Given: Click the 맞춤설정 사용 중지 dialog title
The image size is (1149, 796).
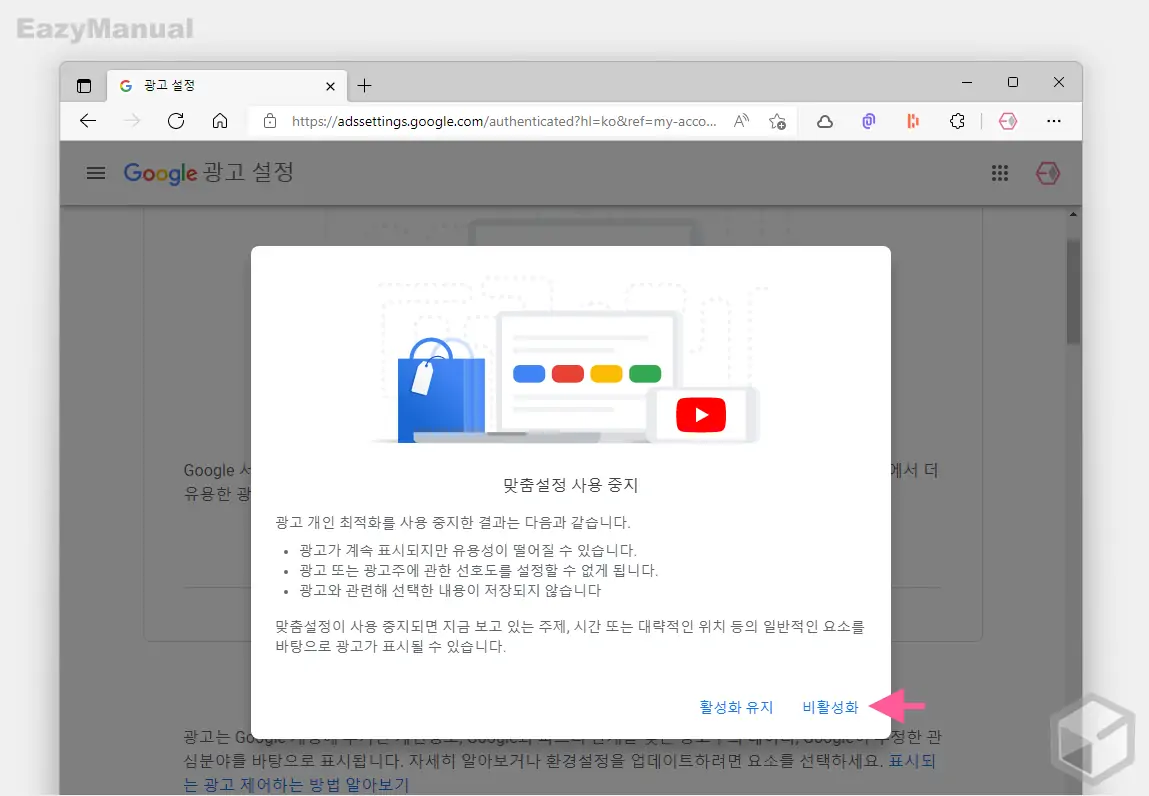Looking at the screenshot, I should click(571, 485).
